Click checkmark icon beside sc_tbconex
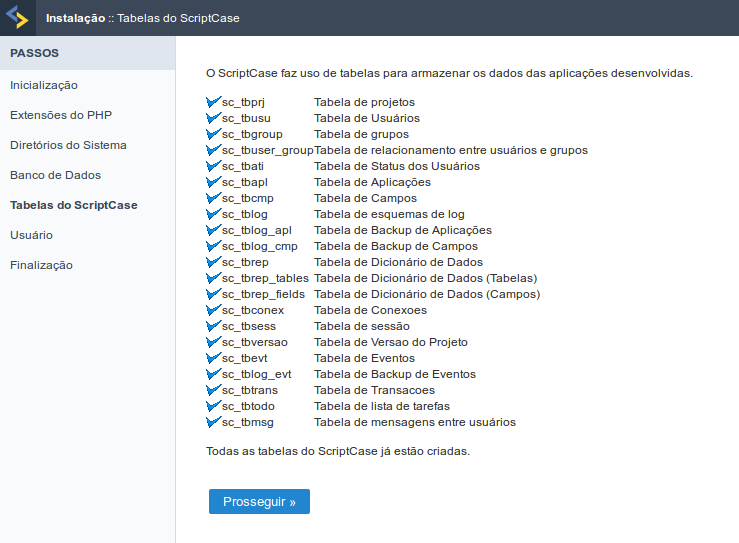This screenshot has height=543, width=739. [x=213, y=310]
